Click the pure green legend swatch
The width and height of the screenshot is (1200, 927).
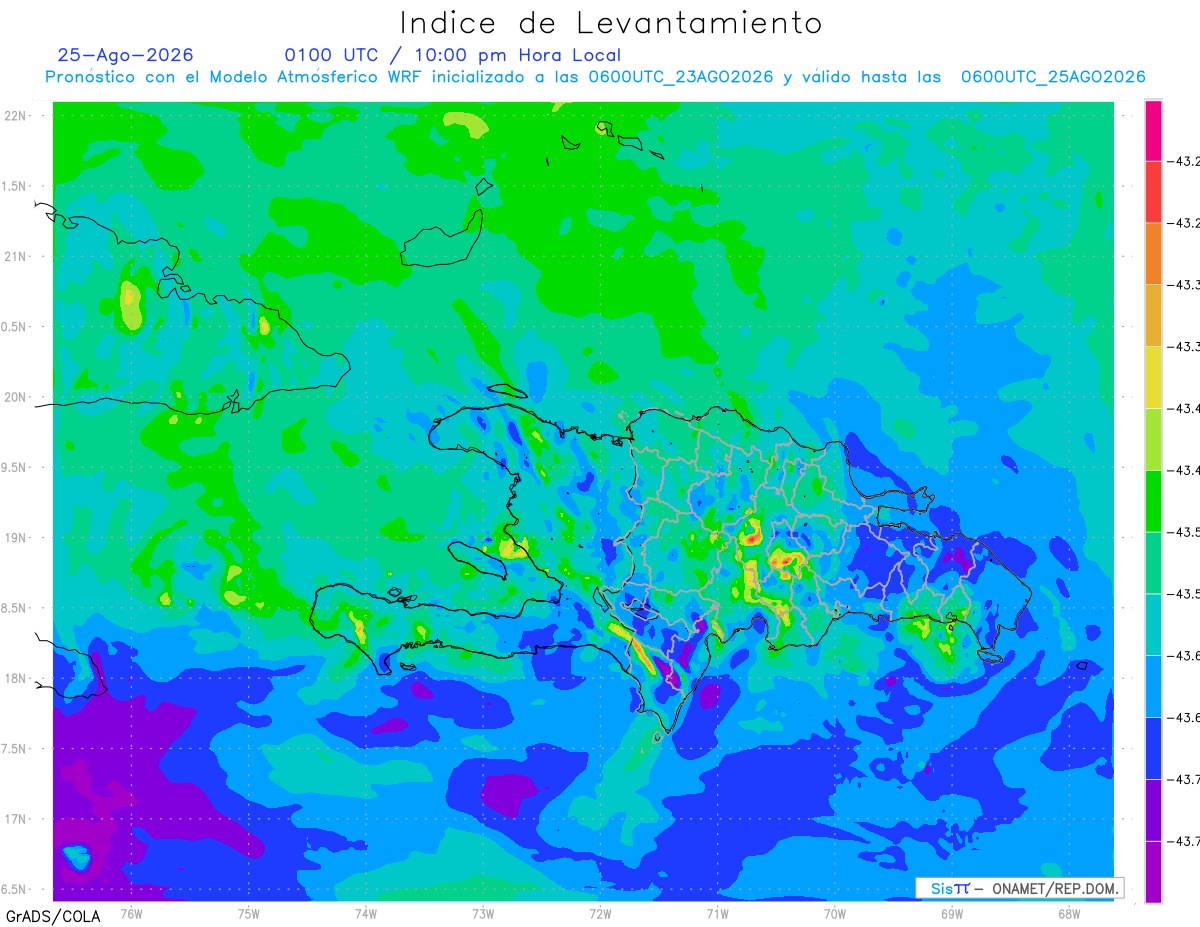(x=1153, y=501)
